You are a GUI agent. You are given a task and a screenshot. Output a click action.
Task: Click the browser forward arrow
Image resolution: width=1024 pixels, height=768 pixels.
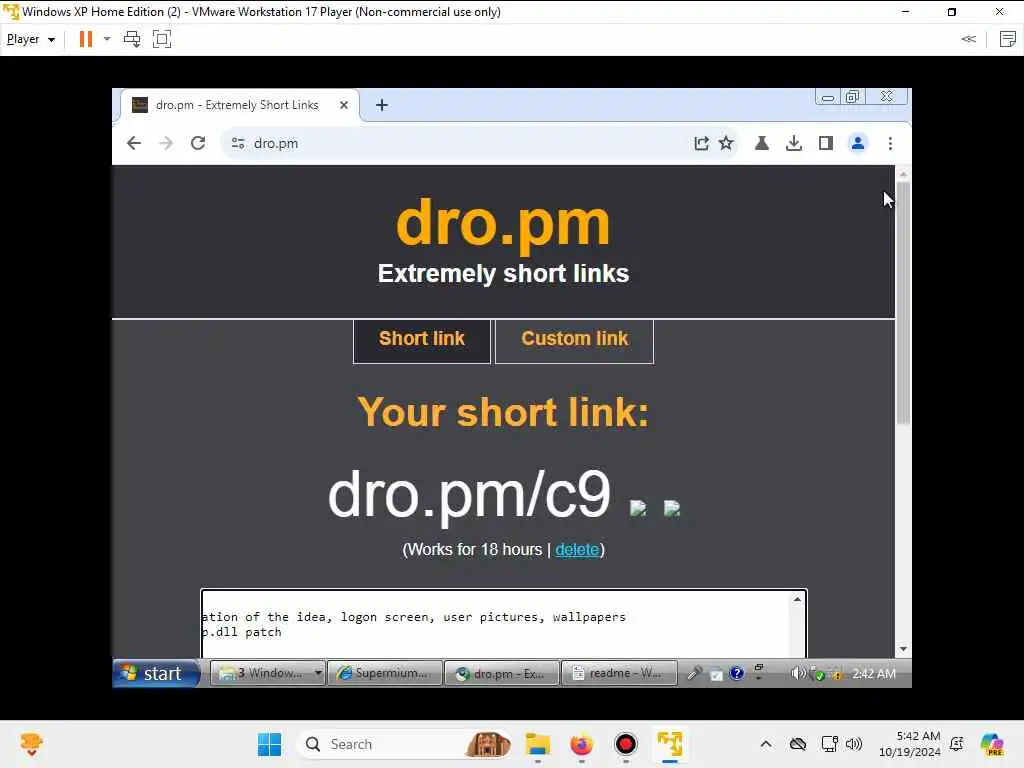point(166,143)
